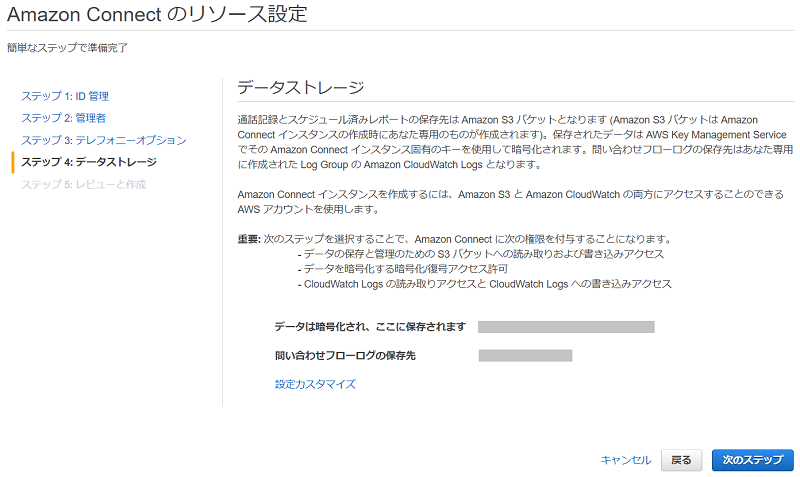This screenshot has height=477, width=800.
Task: Click the S3 バケットへの読み取り permission line
Action: click(481, 254)
